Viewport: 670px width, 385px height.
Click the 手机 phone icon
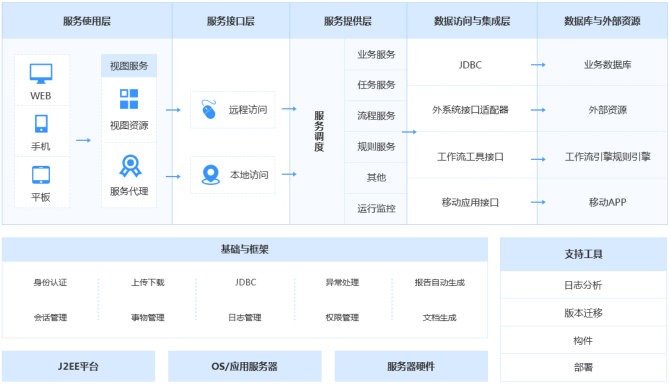tap(41, 124)
